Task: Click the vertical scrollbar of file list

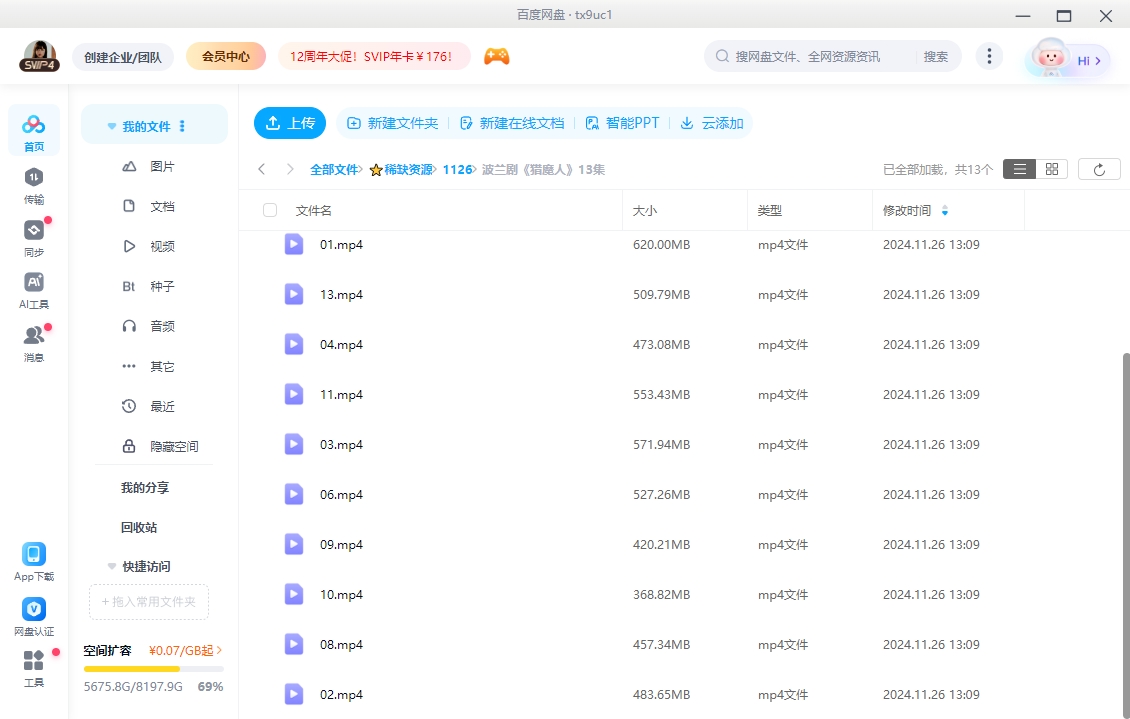Action: click(x=1125, y=533)
